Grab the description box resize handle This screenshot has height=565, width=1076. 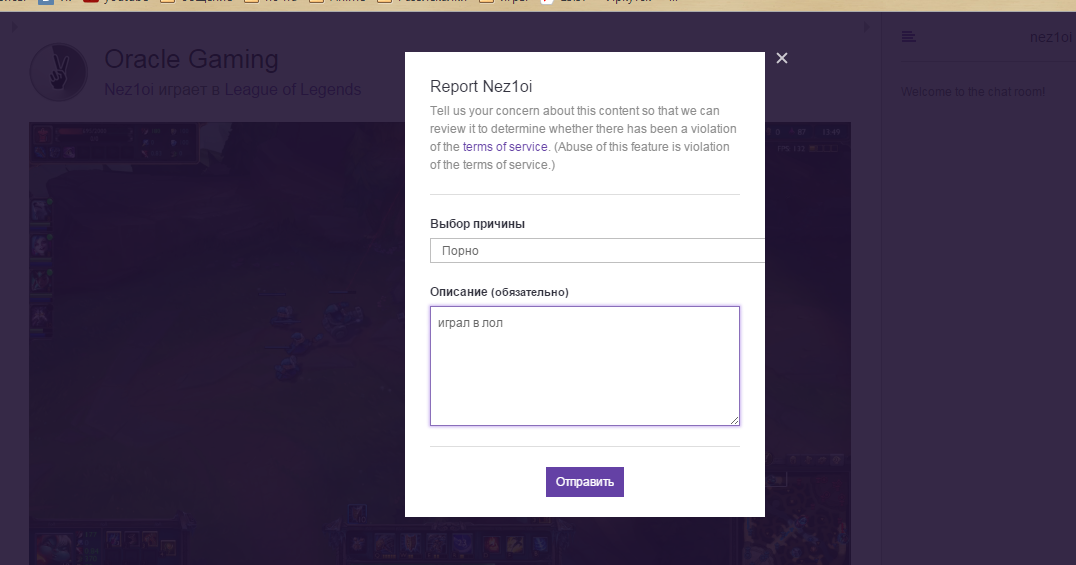coord(734,420)
